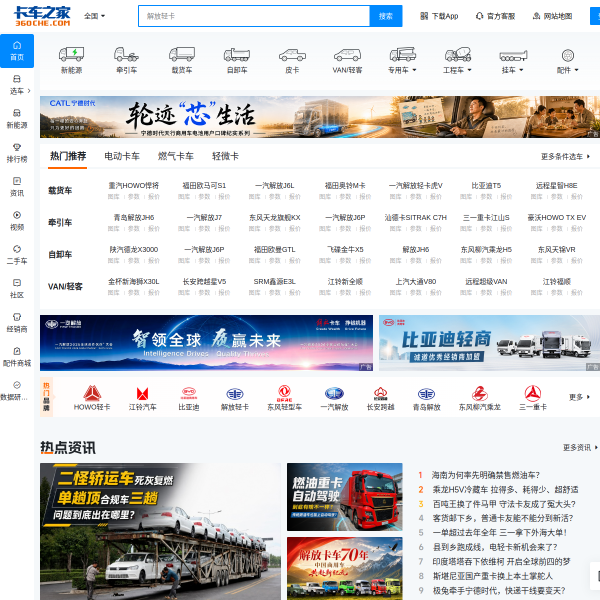Open headline 海南为何率先明确禁售燃油车?
Screen dimensions: 600x600
click(x=486, y=475)
